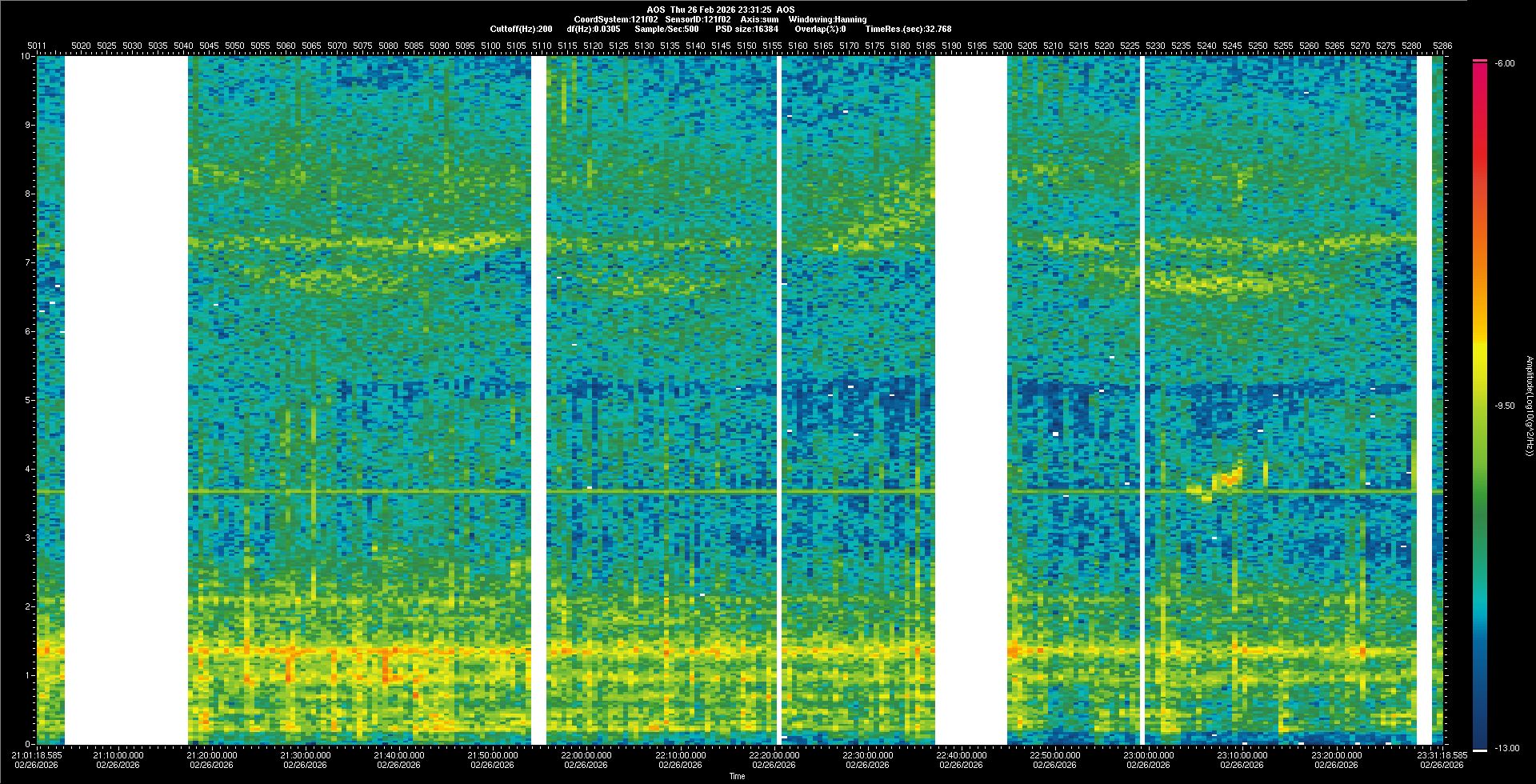The width and height of the screenshot is (1536, 784).
Task: Click the 5 tick on the frequency axis
Action: click(x=27, y=400)
